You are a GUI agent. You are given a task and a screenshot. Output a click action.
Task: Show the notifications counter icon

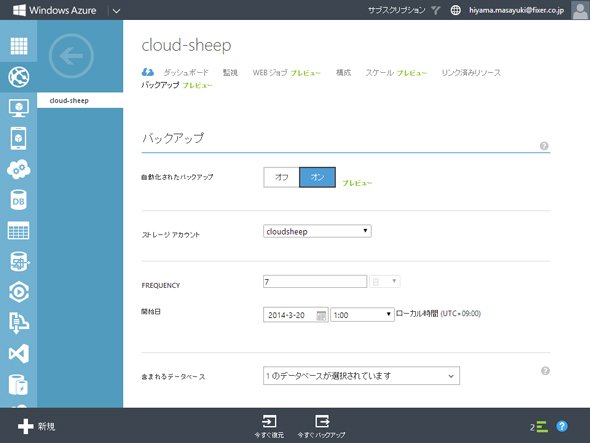(539, 427)
